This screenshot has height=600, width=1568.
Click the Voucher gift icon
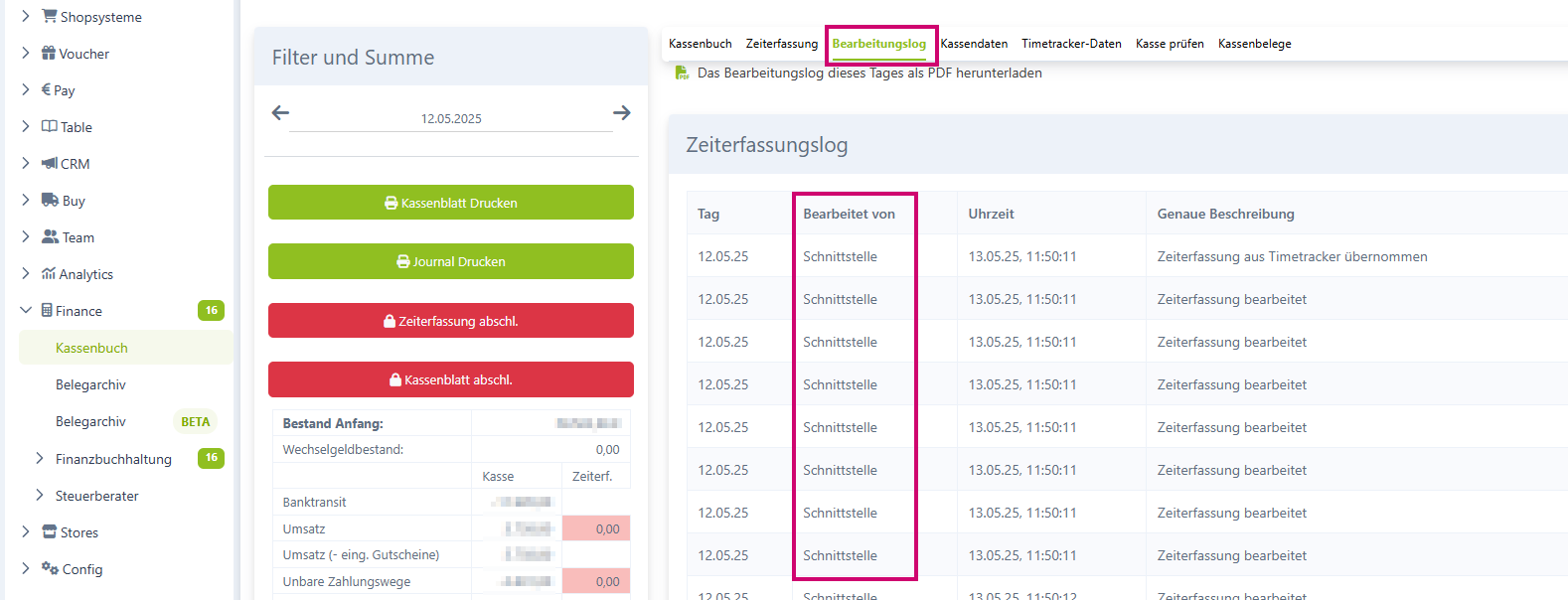[49, 53]
